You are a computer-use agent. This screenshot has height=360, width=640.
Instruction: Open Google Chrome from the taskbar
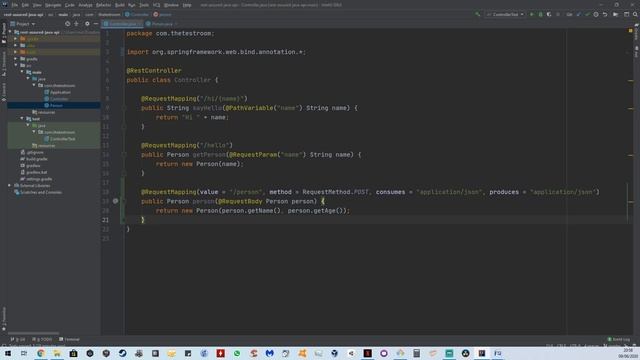click(x=40, y=353)
